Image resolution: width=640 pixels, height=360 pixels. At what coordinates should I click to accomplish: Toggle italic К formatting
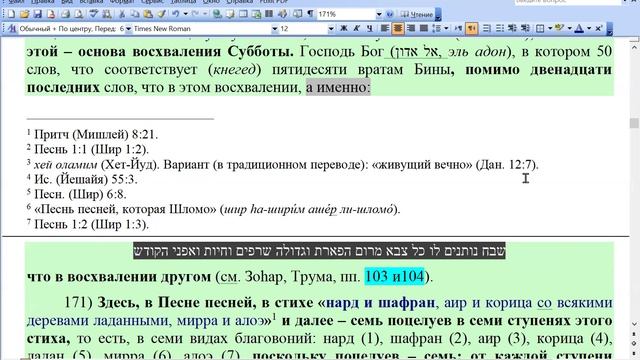[356, 29]
